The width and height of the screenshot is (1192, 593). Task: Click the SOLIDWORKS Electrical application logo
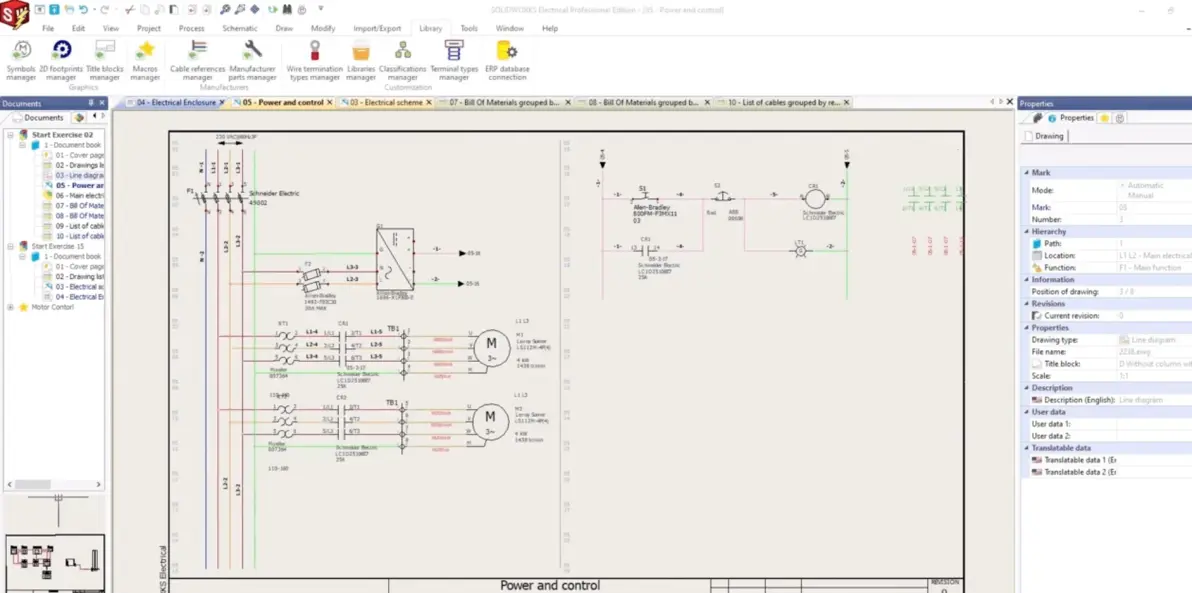point(14,14)
